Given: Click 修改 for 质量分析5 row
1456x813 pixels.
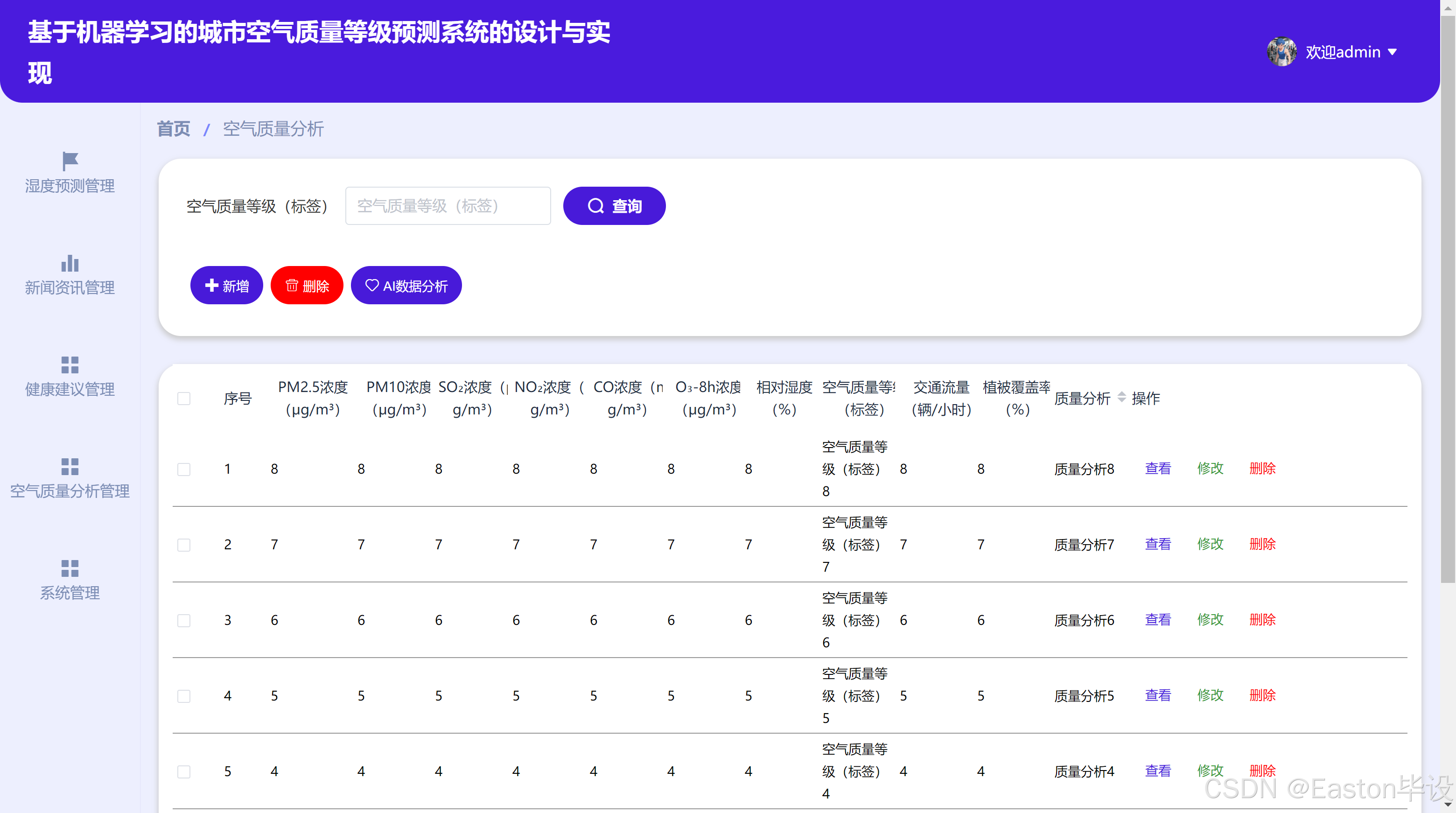Looking at the screenshot, I should pyautogui.click(x=1210, y=695).
